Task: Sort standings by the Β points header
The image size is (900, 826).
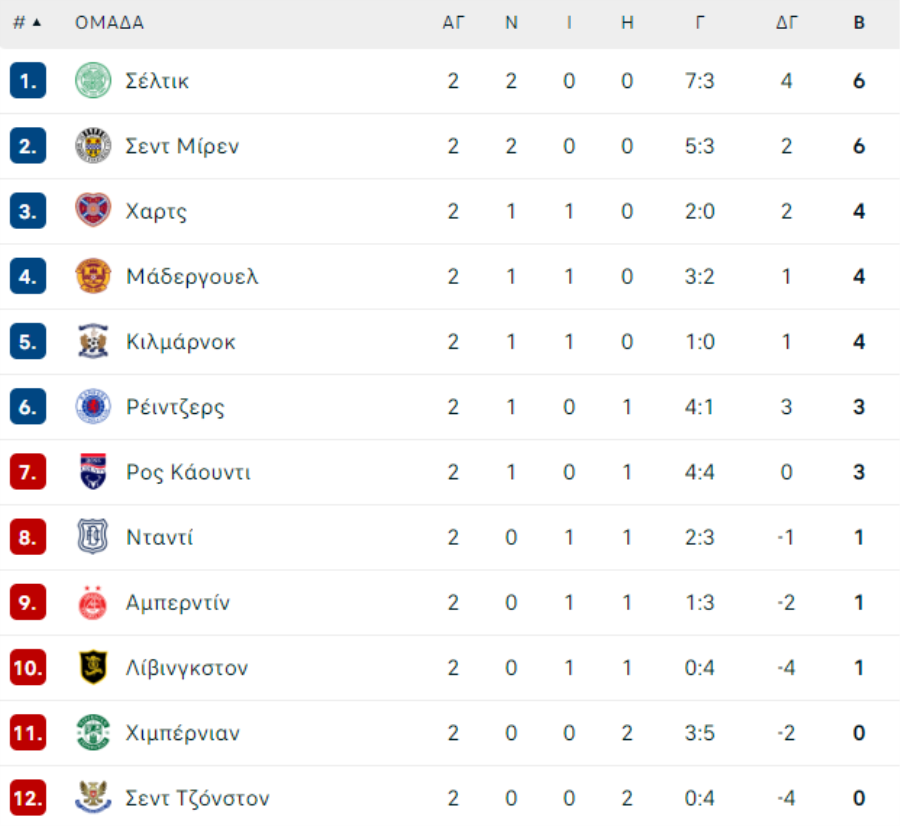Action: (859, 23)
